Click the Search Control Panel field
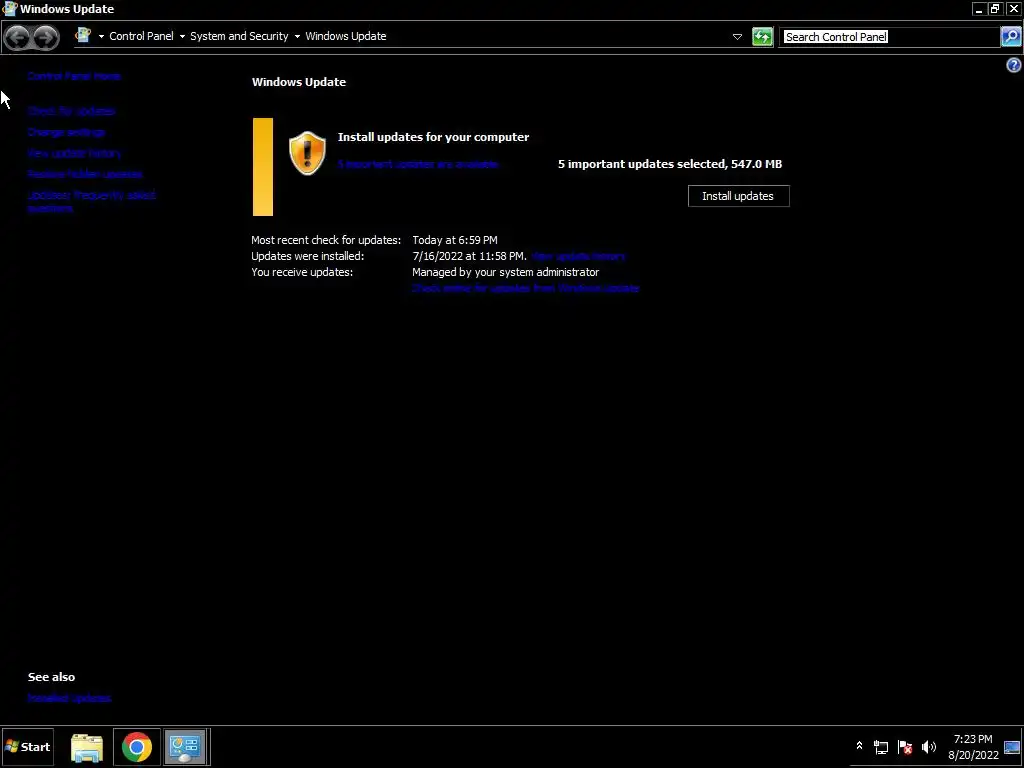 coord(889,37)
